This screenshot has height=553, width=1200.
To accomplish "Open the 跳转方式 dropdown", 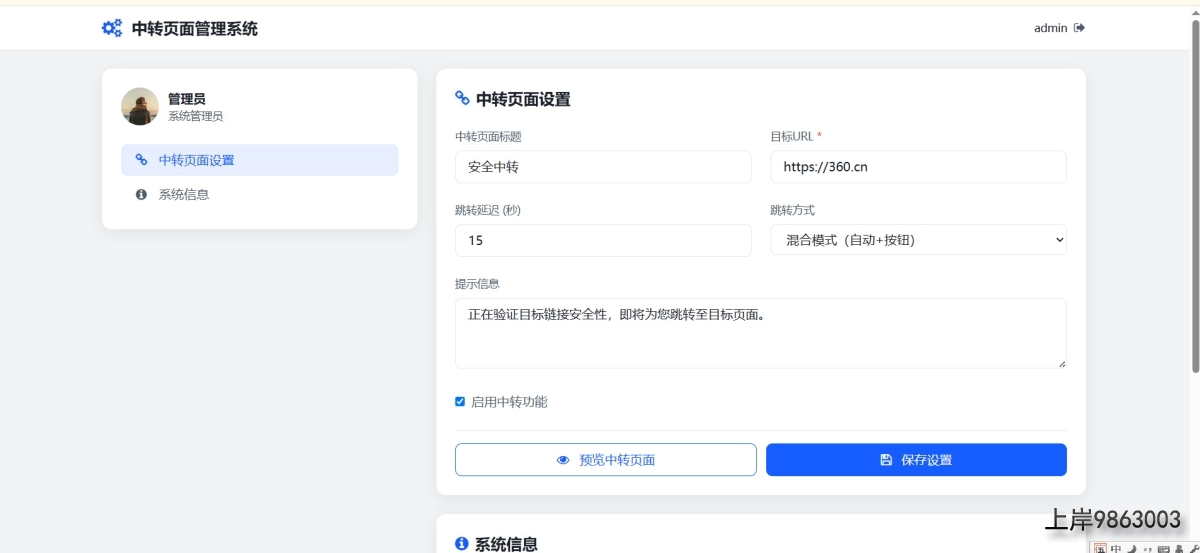I will [917, 240].
